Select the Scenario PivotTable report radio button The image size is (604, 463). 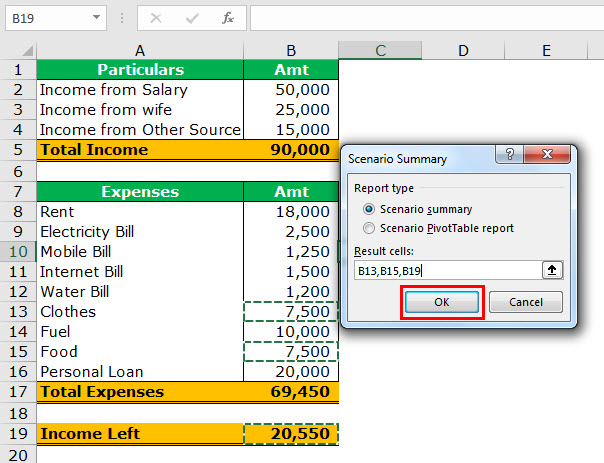click(369, 228)
